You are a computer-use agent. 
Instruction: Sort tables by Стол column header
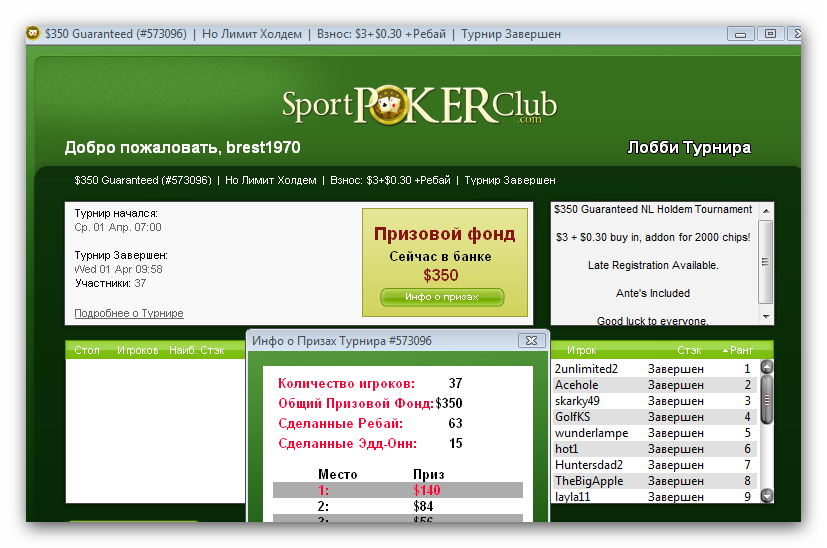tap(86, 350)
